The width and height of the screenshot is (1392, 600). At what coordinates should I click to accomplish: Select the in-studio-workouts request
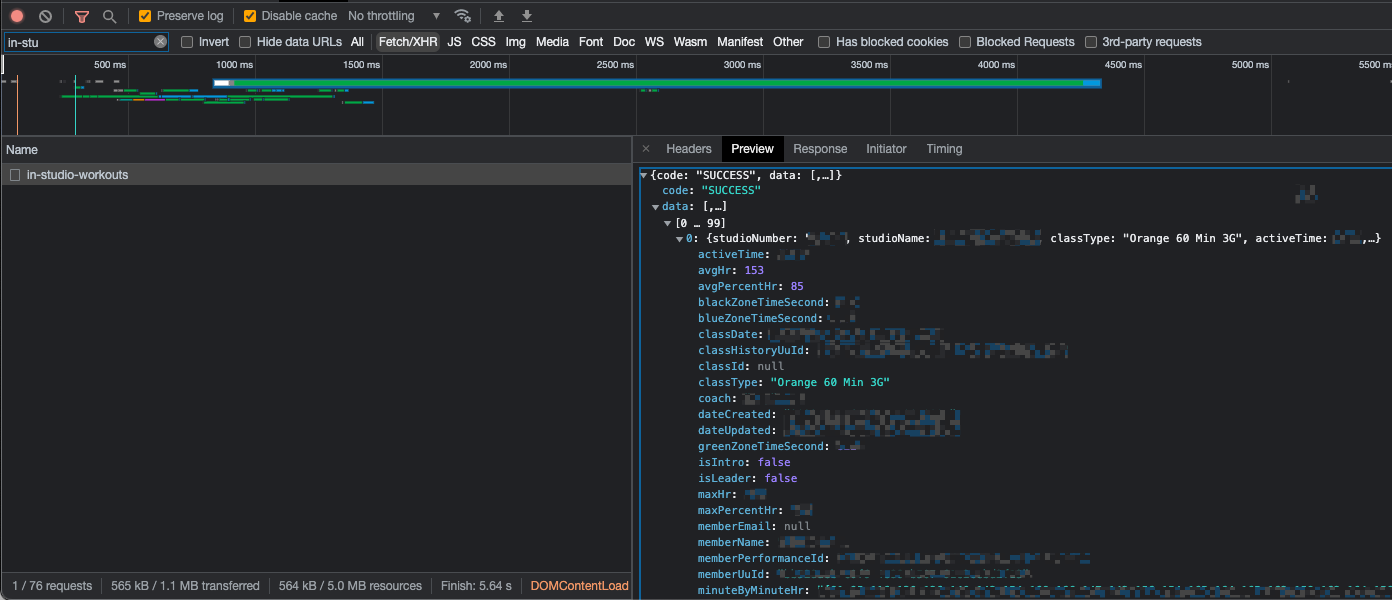(x=316, y=175)
